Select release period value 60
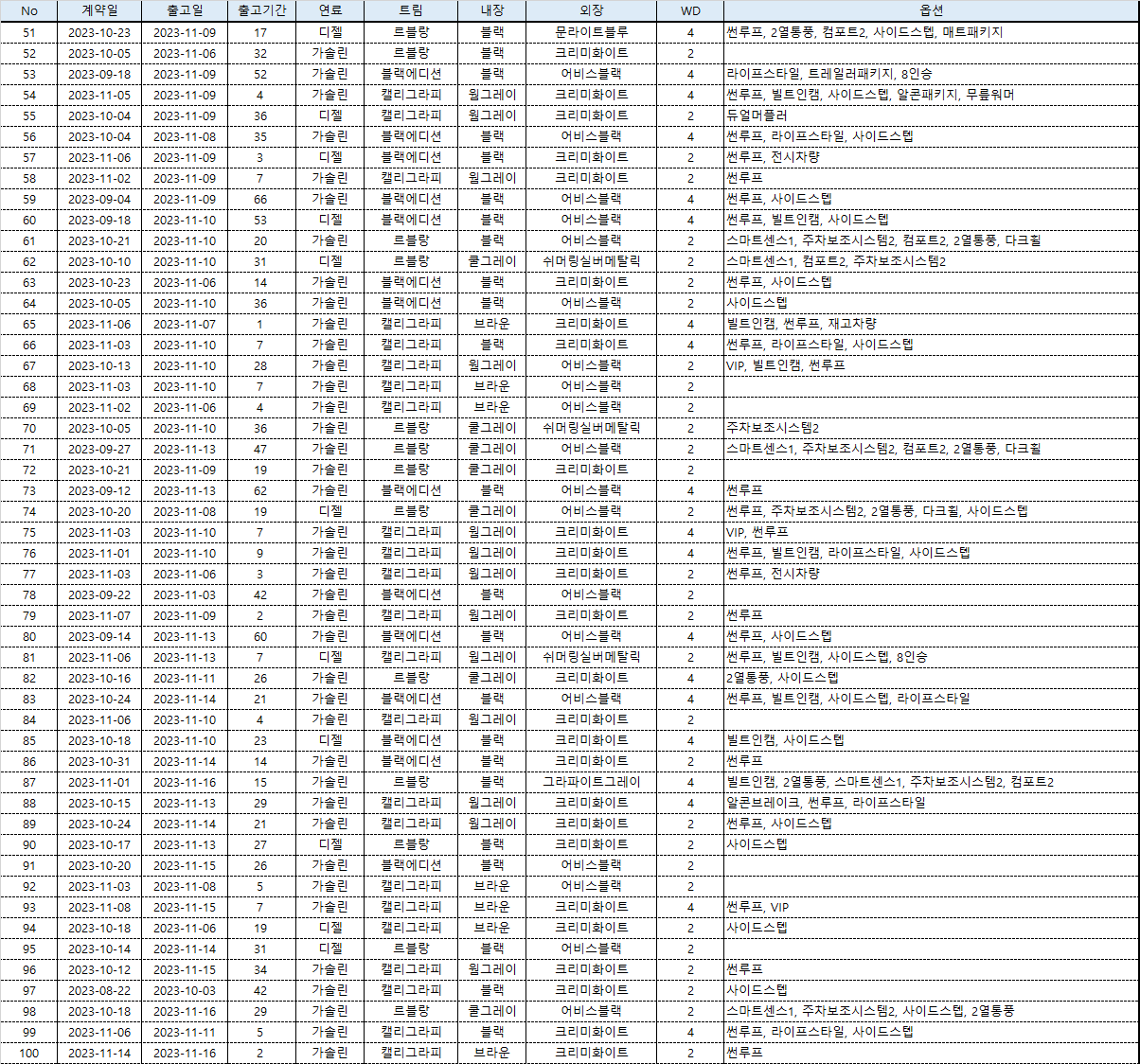The height and width of the screenshot is (1064, 1140). [x=261, y=636]
